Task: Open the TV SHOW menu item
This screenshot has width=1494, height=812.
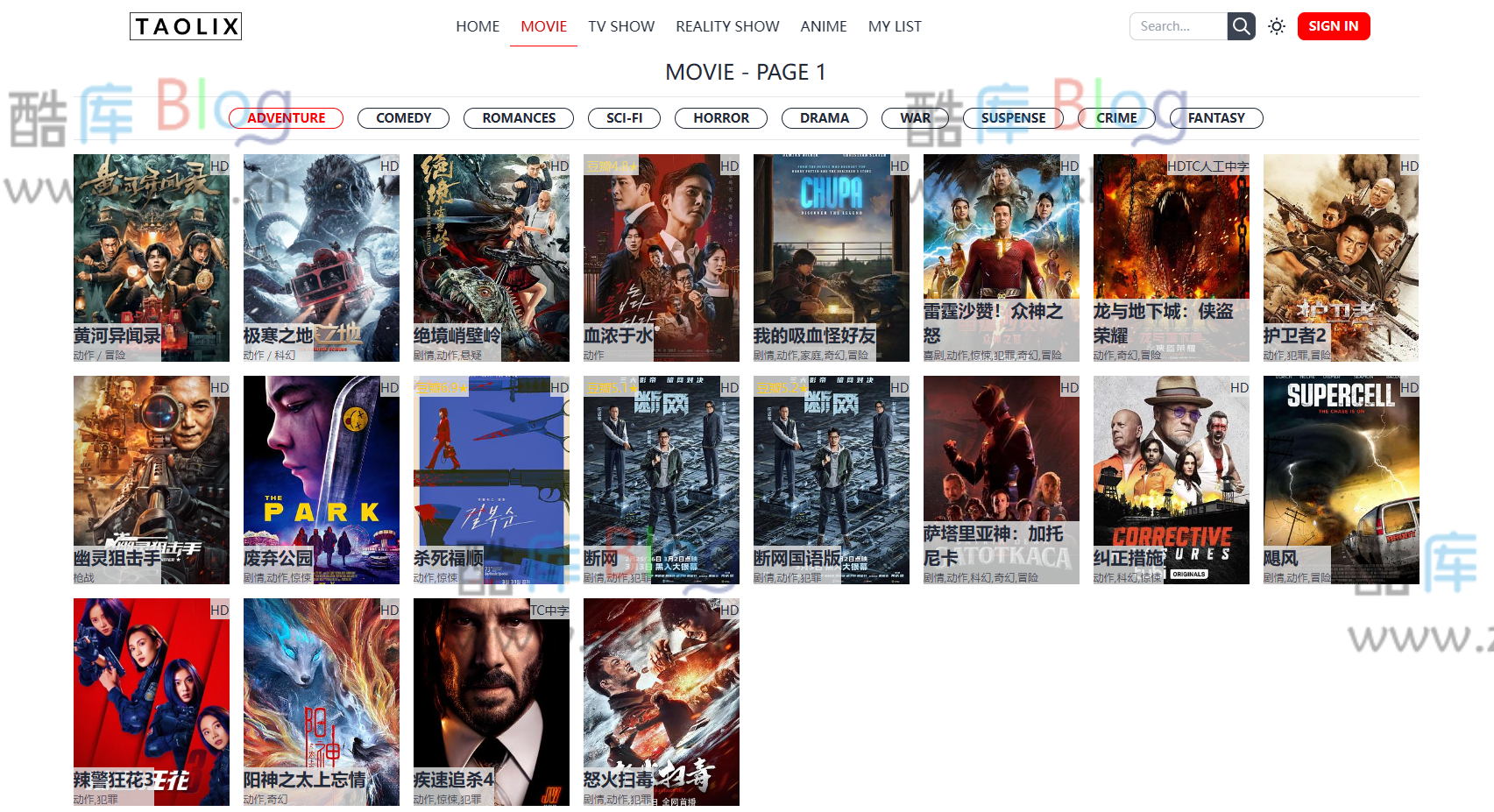Action: point(620,26)
